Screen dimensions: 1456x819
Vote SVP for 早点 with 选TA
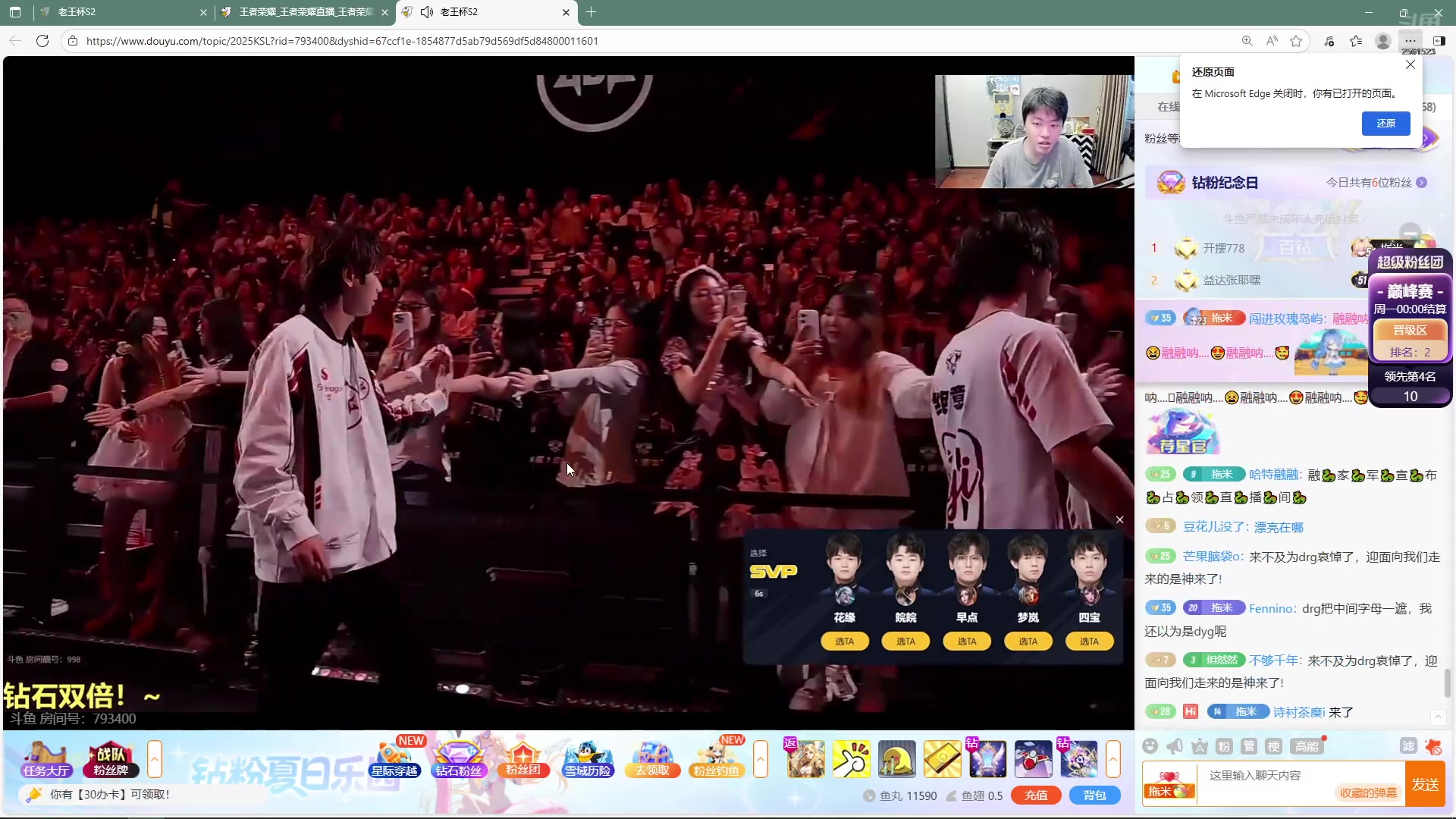click(x=967, y=642)
